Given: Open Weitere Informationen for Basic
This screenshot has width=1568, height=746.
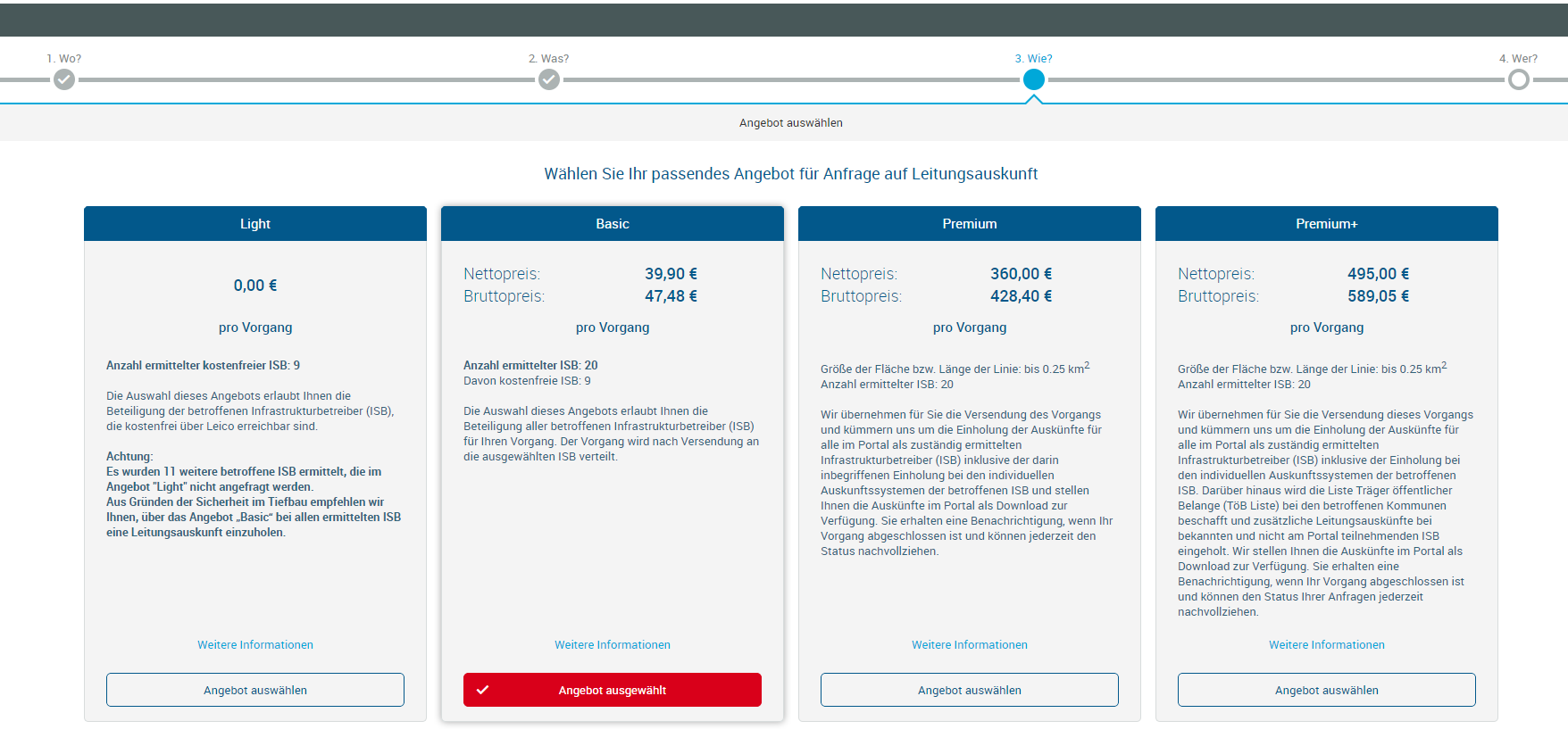Looking at the screenshot, I should [x=613, y=645].
